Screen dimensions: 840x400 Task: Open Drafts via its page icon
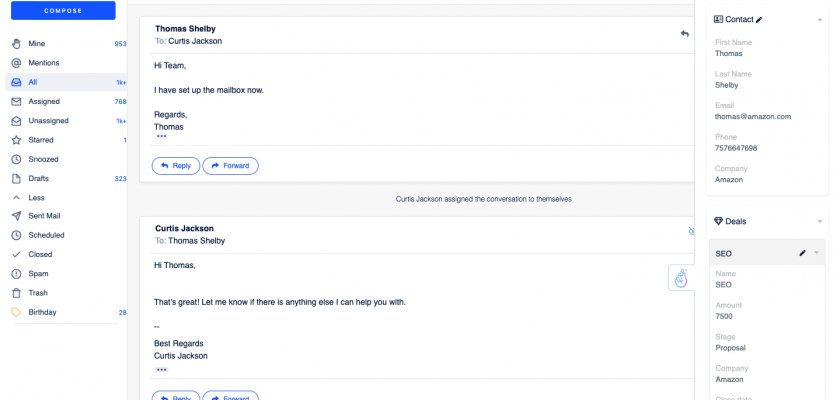(x=16, y=179)
